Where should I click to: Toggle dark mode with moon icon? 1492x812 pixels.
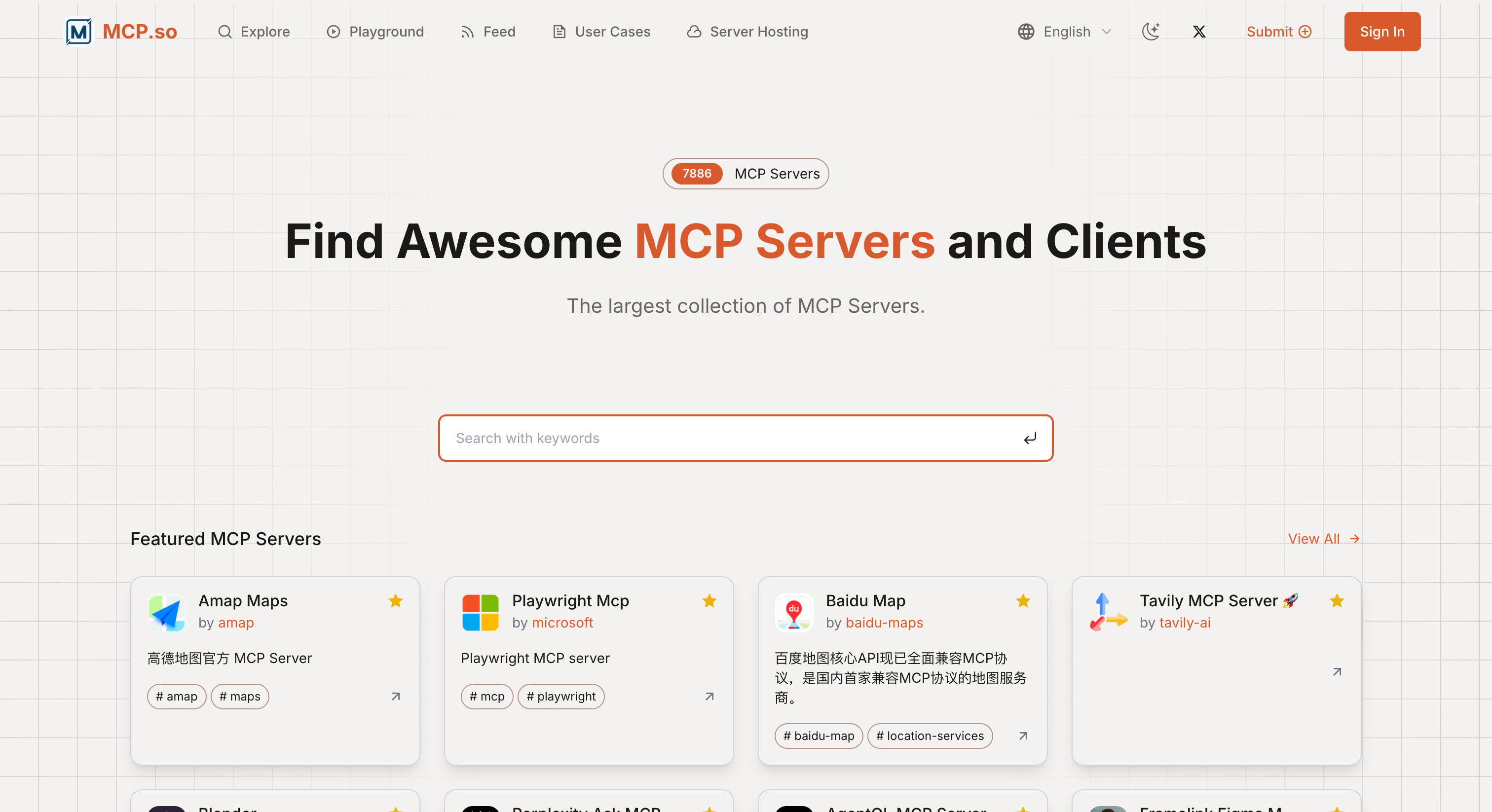point(1150,31)
